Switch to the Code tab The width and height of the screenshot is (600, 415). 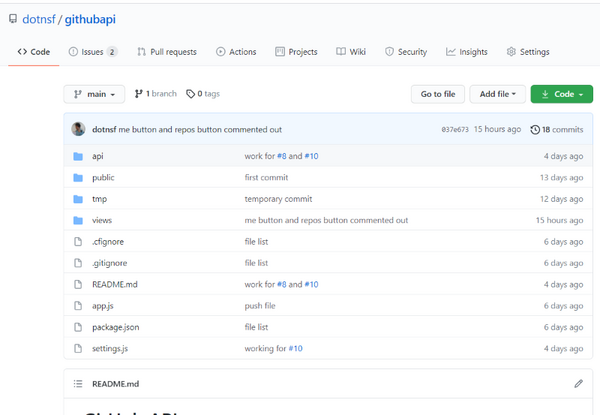(x=34, y=52)
